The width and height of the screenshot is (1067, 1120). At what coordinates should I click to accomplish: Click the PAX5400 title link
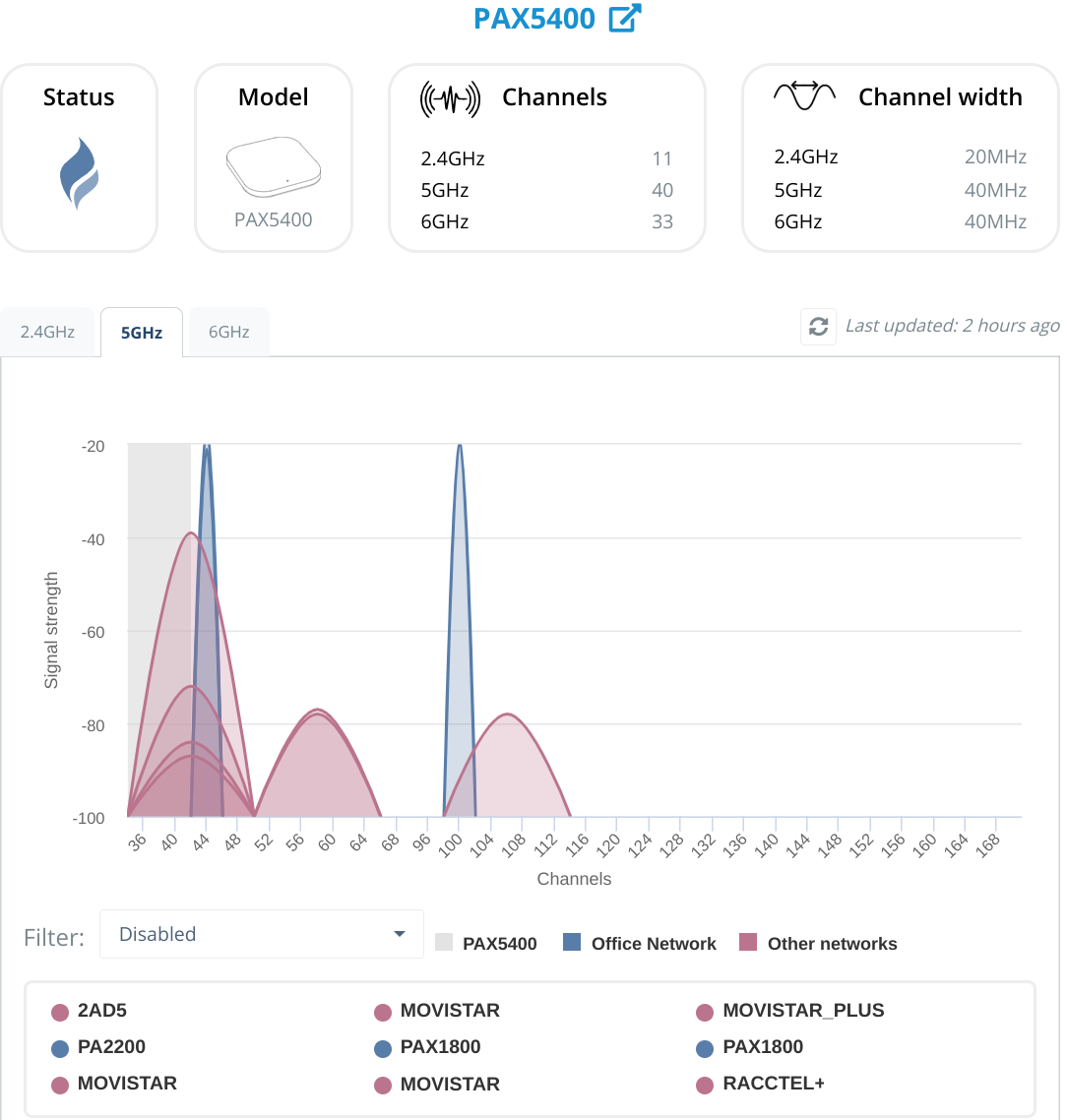[x=533, y=19]
